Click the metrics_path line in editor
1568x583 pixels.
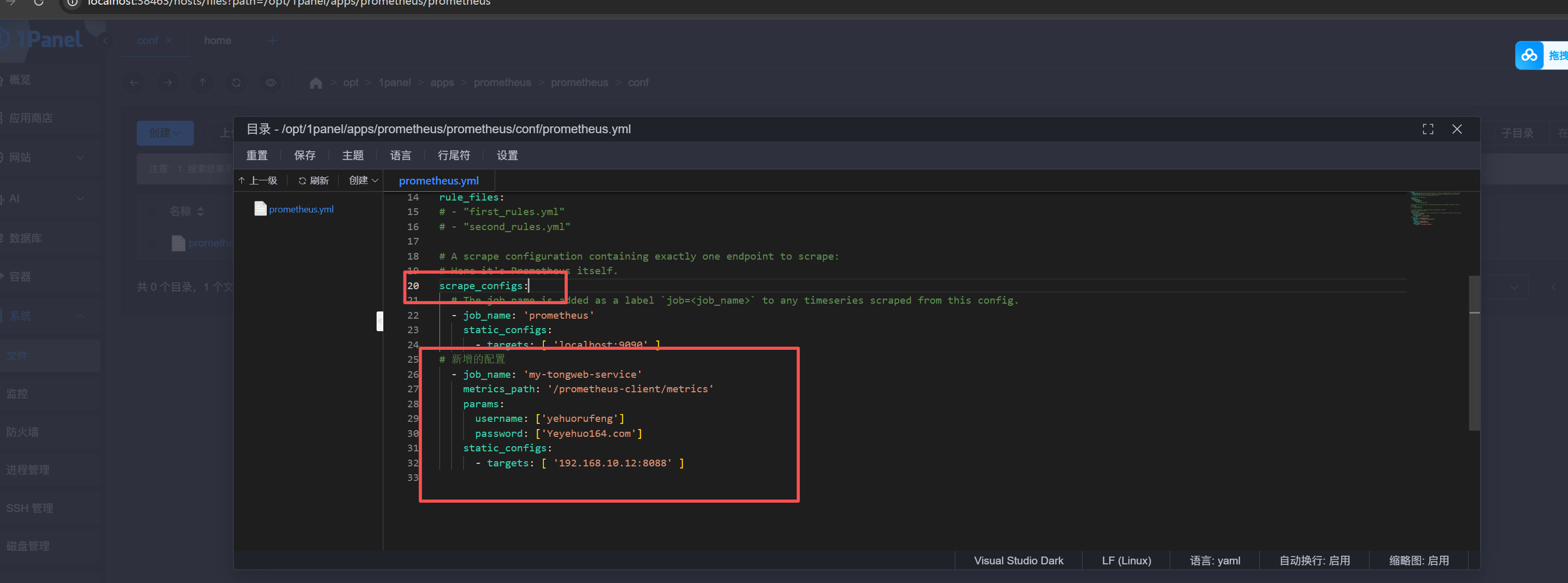click(588, 389)
